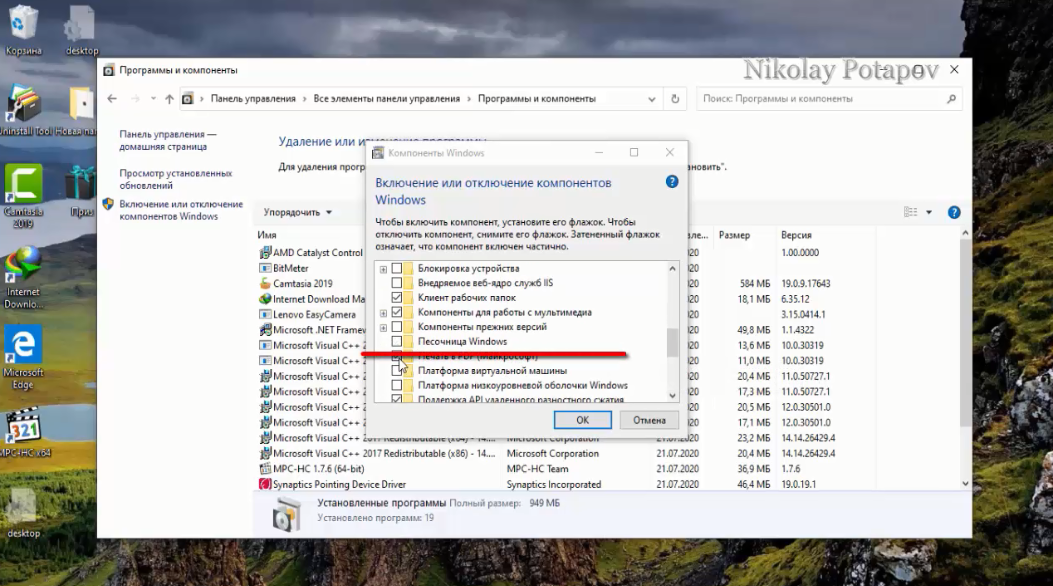Change the list view with the view icon
The image size is (1053, 586).
click(911, 212)
